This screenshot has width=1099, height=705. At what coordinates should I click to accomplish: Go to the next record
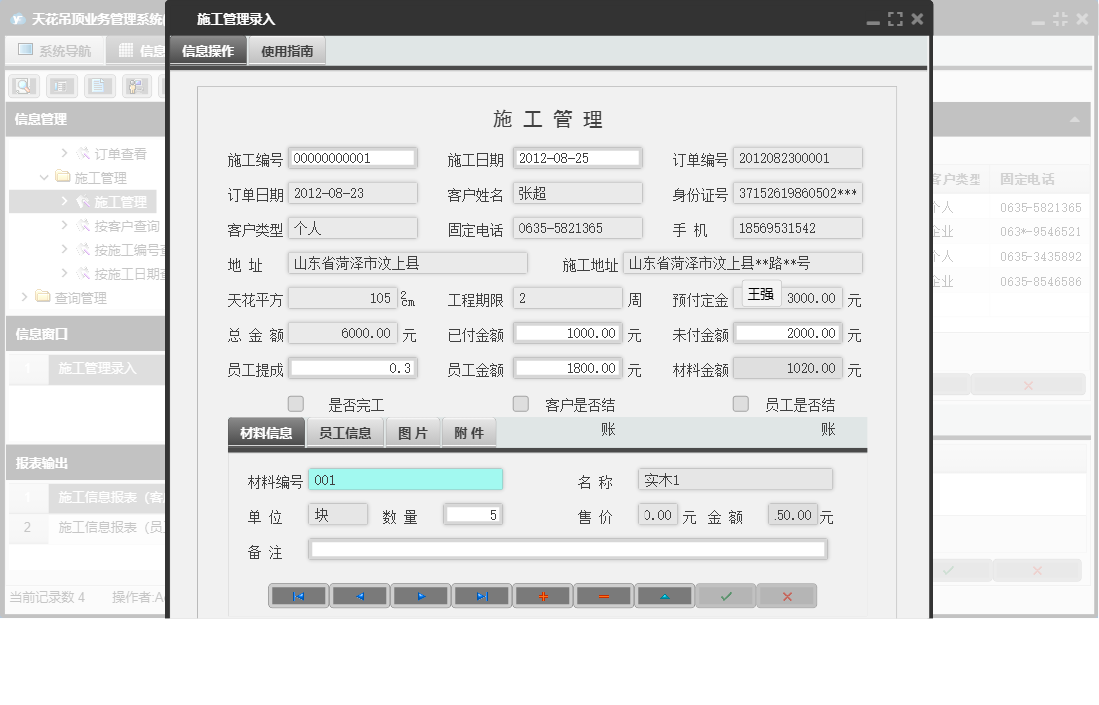[x=421, y=595]
